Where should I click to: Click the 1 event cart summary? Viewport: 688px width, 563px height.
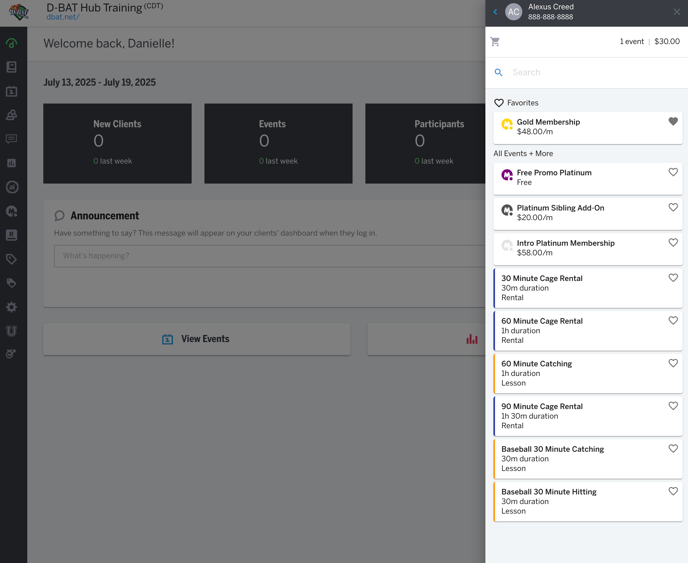(631, 41)
